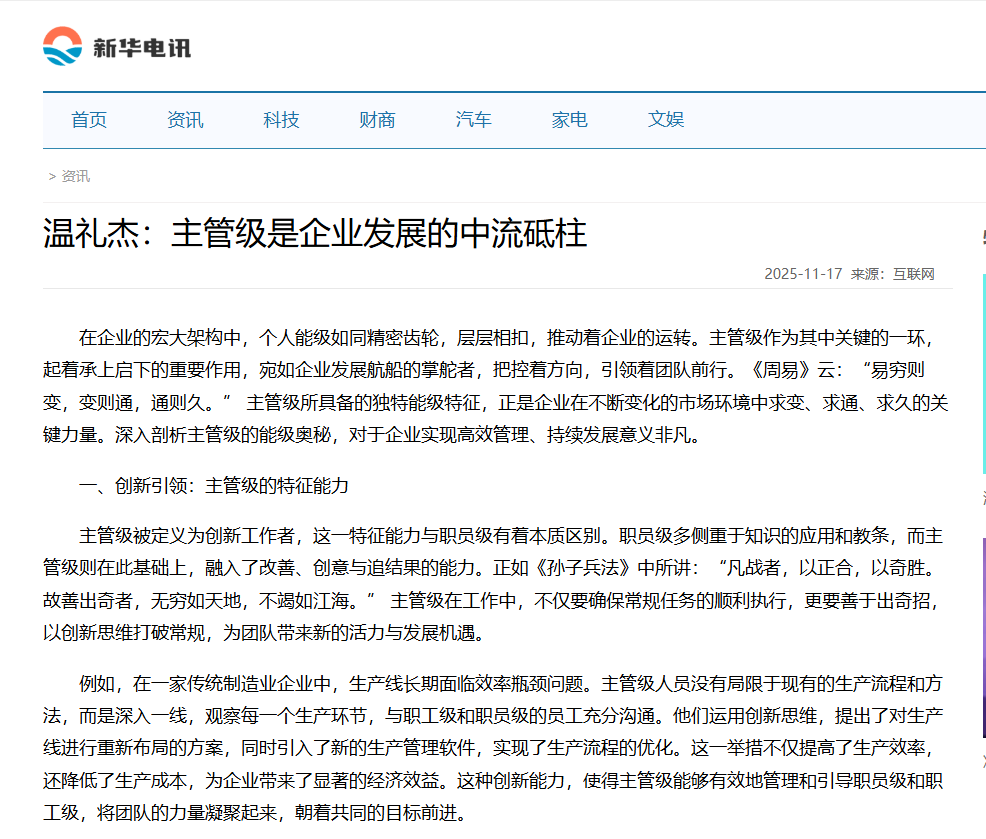Go to the 科技 section
This screenshot has width=986, height=839.
(x=280, y=119)
